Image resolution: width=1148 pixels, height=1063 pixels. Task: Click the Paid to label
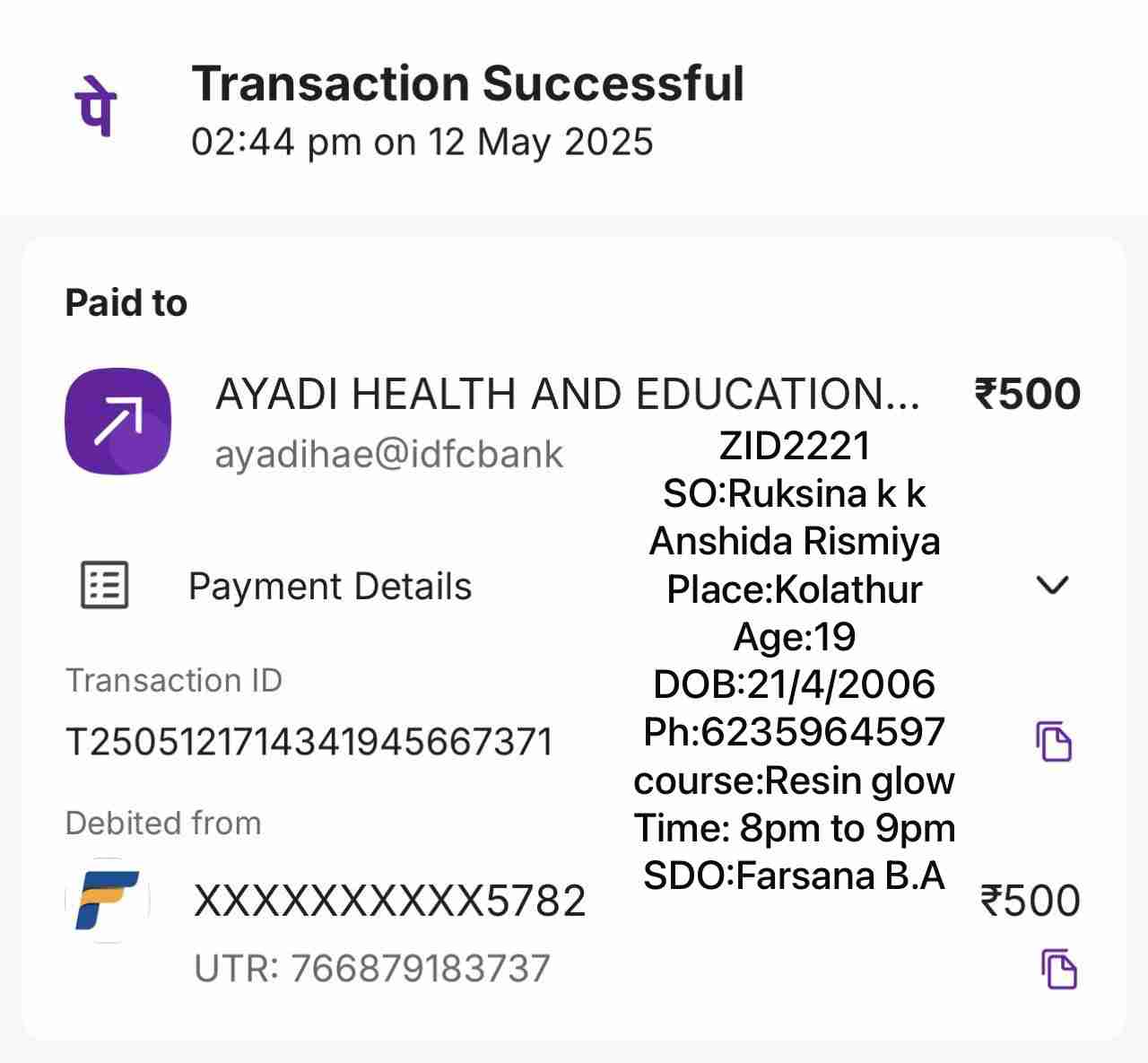coord(126,303)
